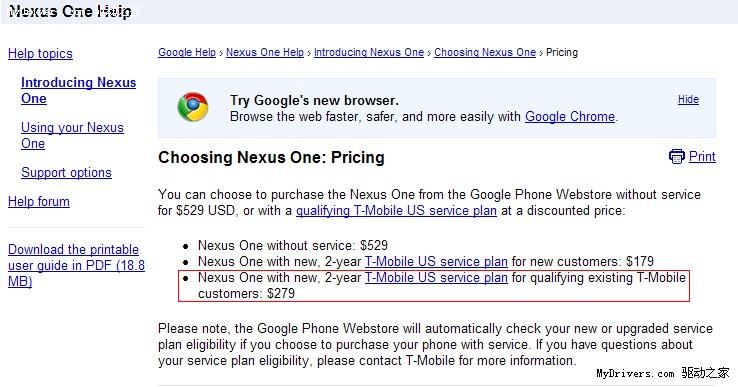Image resolution: width=738 pixels, height=387 pixels.
Task: Open Introducing Nexus One breadcrumb link
Action: tap(369, 52)
